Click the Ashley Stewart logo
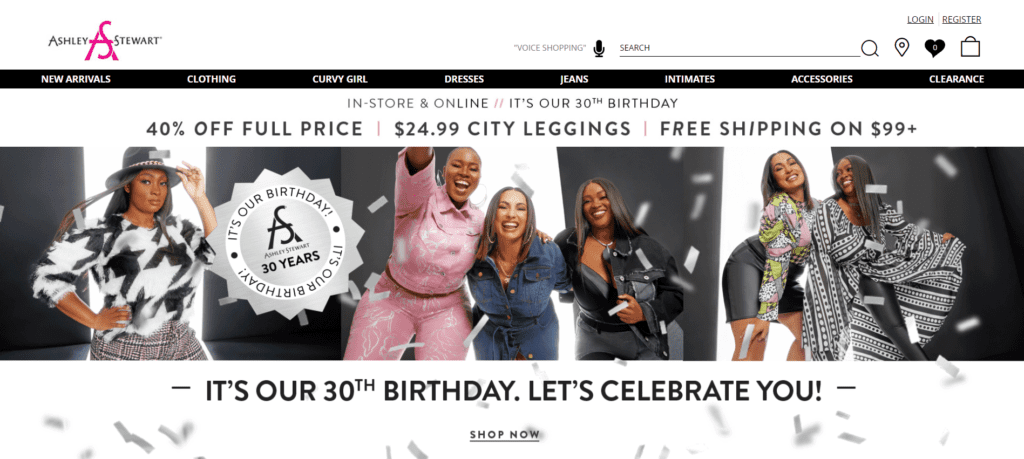 click(x=105, y=41)
